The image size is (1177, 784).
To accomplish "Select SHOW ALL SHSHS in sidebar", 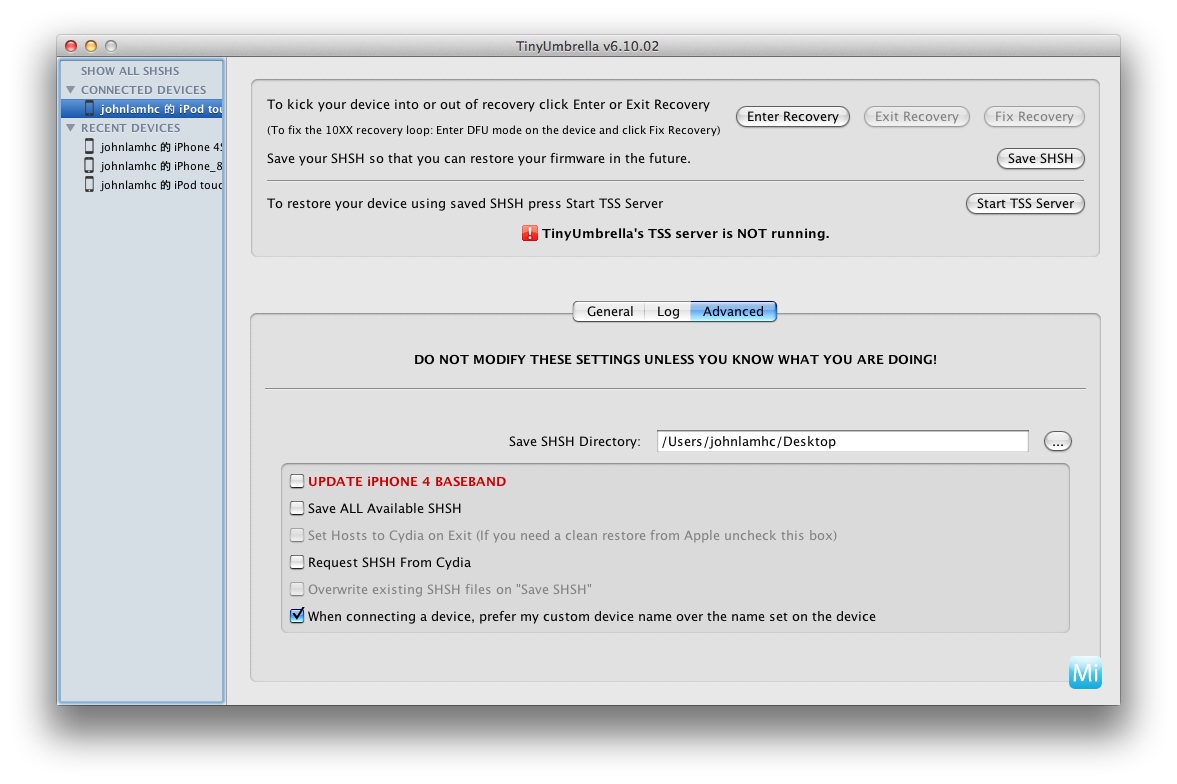I will pos(130,71).
